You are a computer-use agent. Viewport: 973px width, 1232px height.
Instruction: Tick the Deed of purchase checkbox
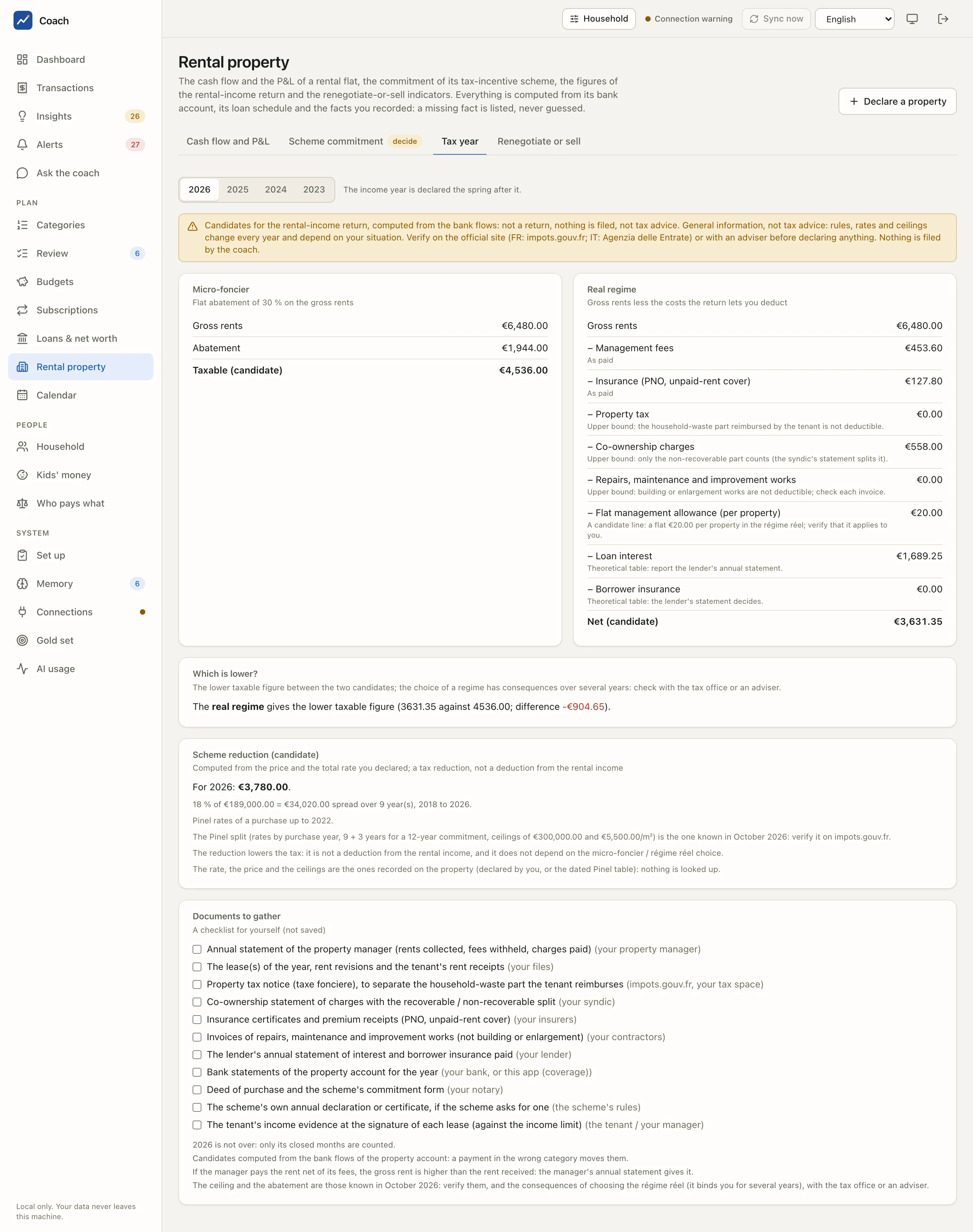click(x=197, y=1090)
